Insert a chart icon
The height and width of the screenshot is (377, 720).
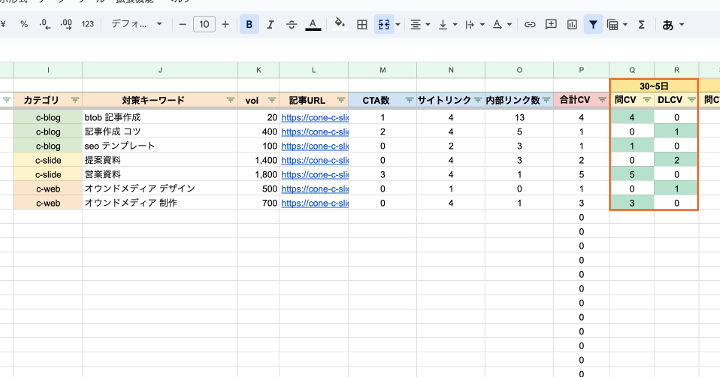[x=572, y=24]
